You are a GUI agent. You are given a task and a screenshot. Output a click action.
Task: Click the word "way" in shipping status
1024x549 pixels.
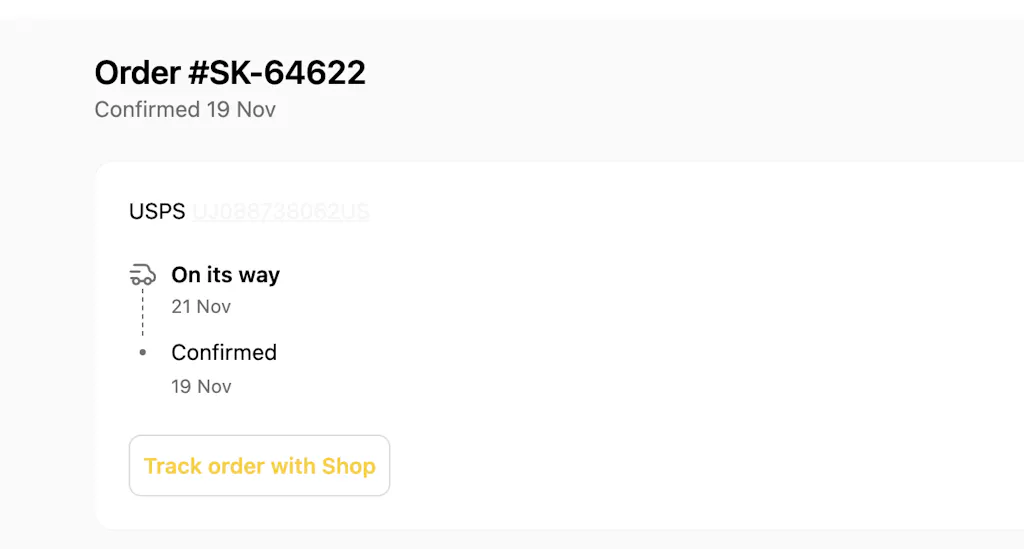coord(259,275)
